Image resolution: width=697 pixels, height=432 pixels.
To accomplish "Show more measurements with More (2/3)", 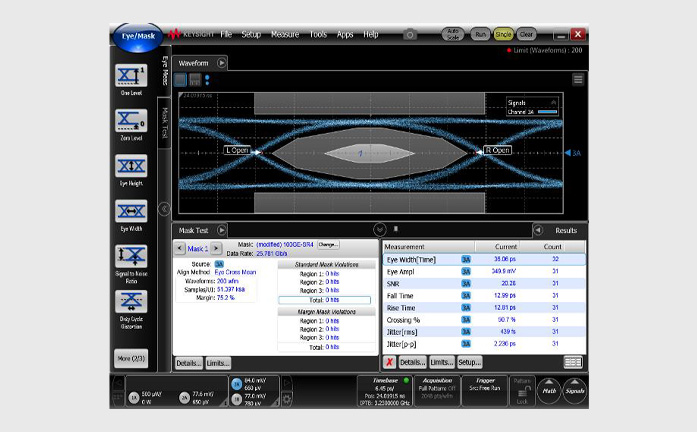I will coord(131,359).
